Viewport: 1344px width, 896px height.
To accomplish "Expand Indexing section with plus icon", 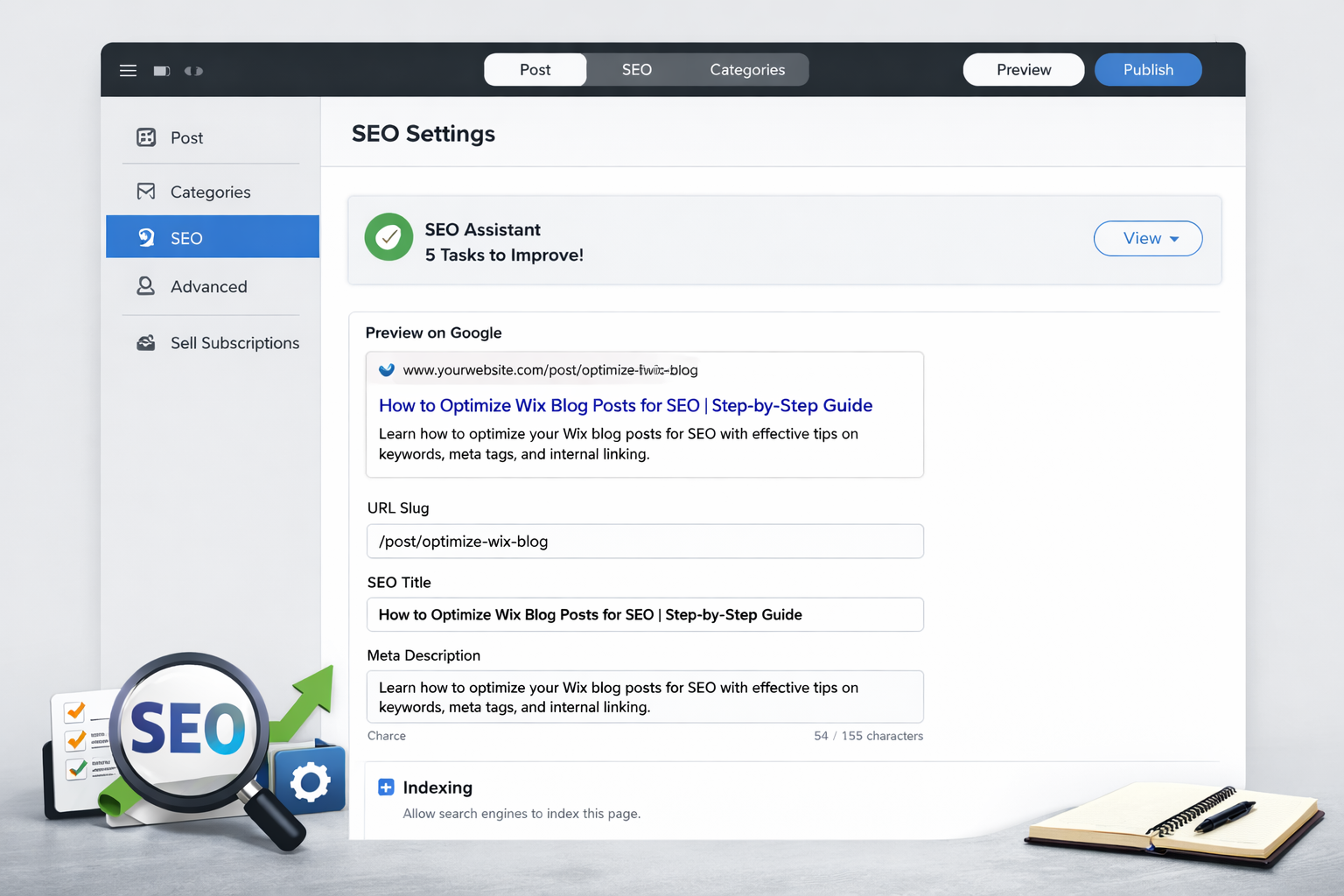I will pyautogui.click(x=386, y=787).
